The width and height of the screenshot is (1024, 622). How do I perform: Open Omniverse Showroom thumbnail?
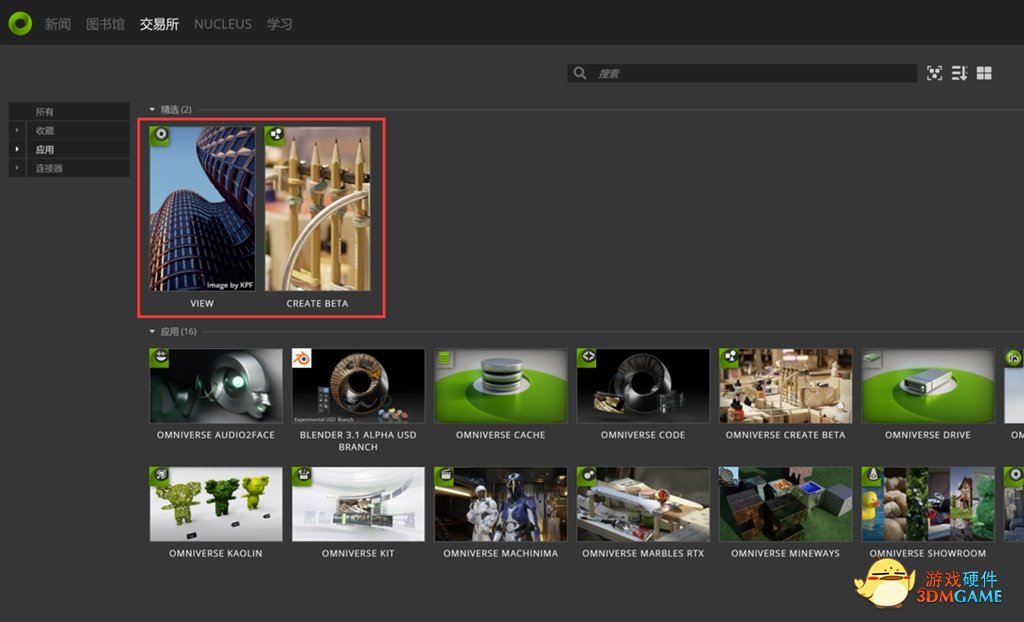928,504
